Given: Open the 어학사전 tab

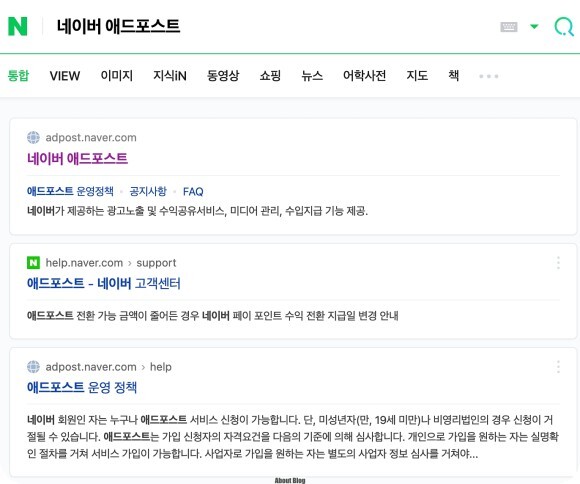Looking at the screenshot, I should coord(364,75).
